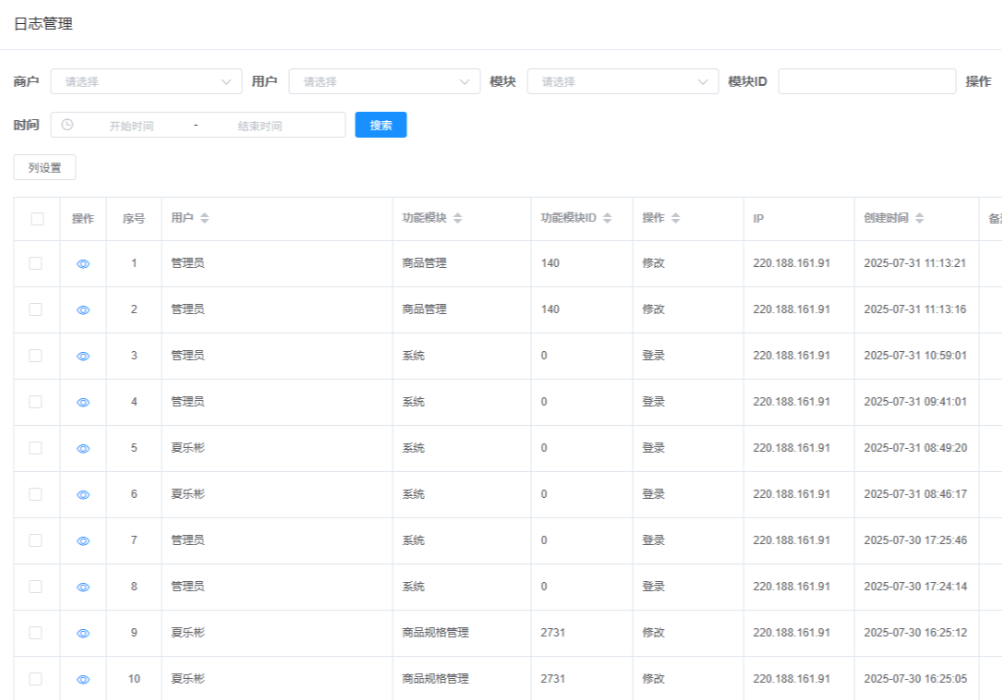View details of log entry number 3
This screenshot has height=700, width=1002.
83,356
